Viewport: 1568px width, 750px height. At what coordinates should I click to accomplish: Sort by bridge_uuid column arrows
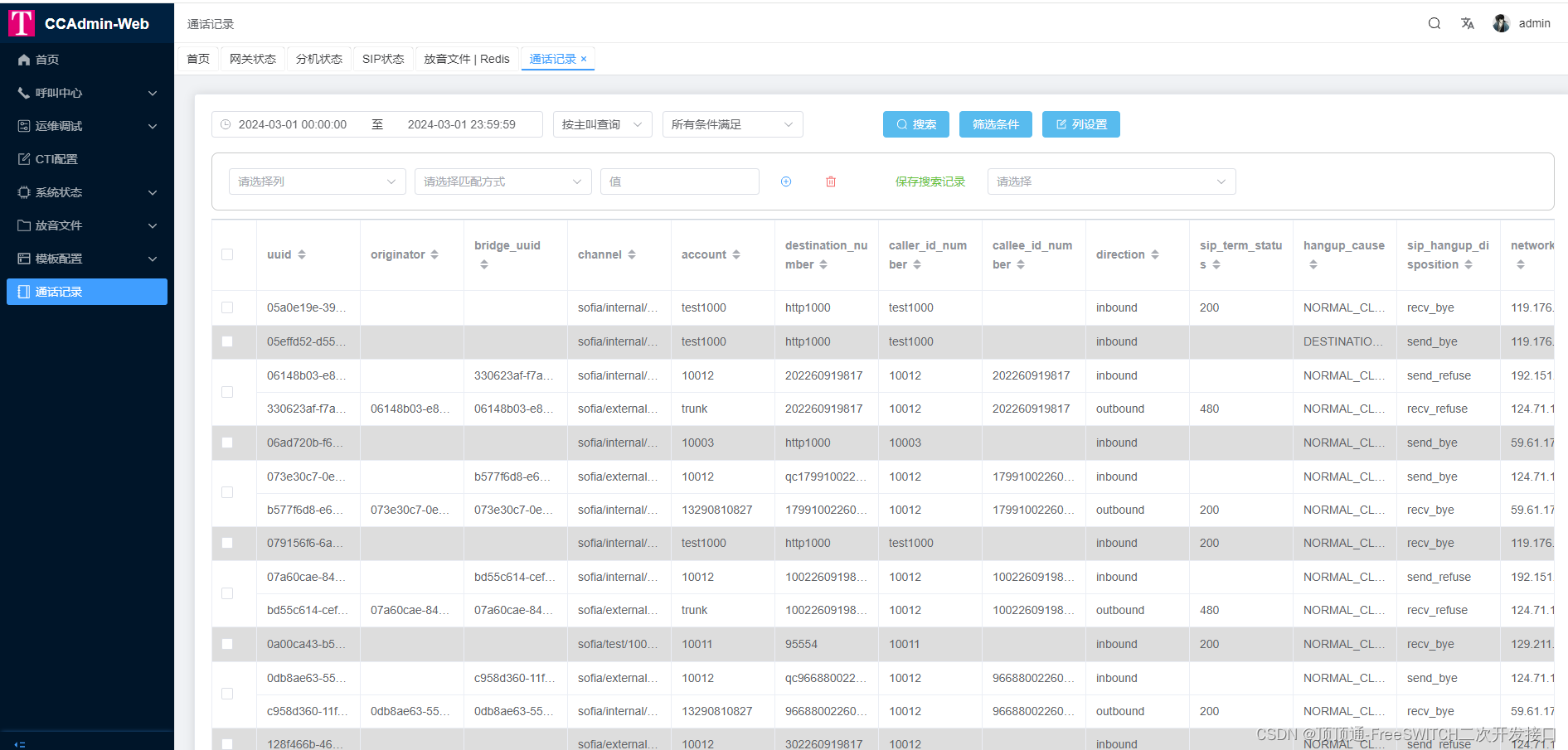pos(484,264)
